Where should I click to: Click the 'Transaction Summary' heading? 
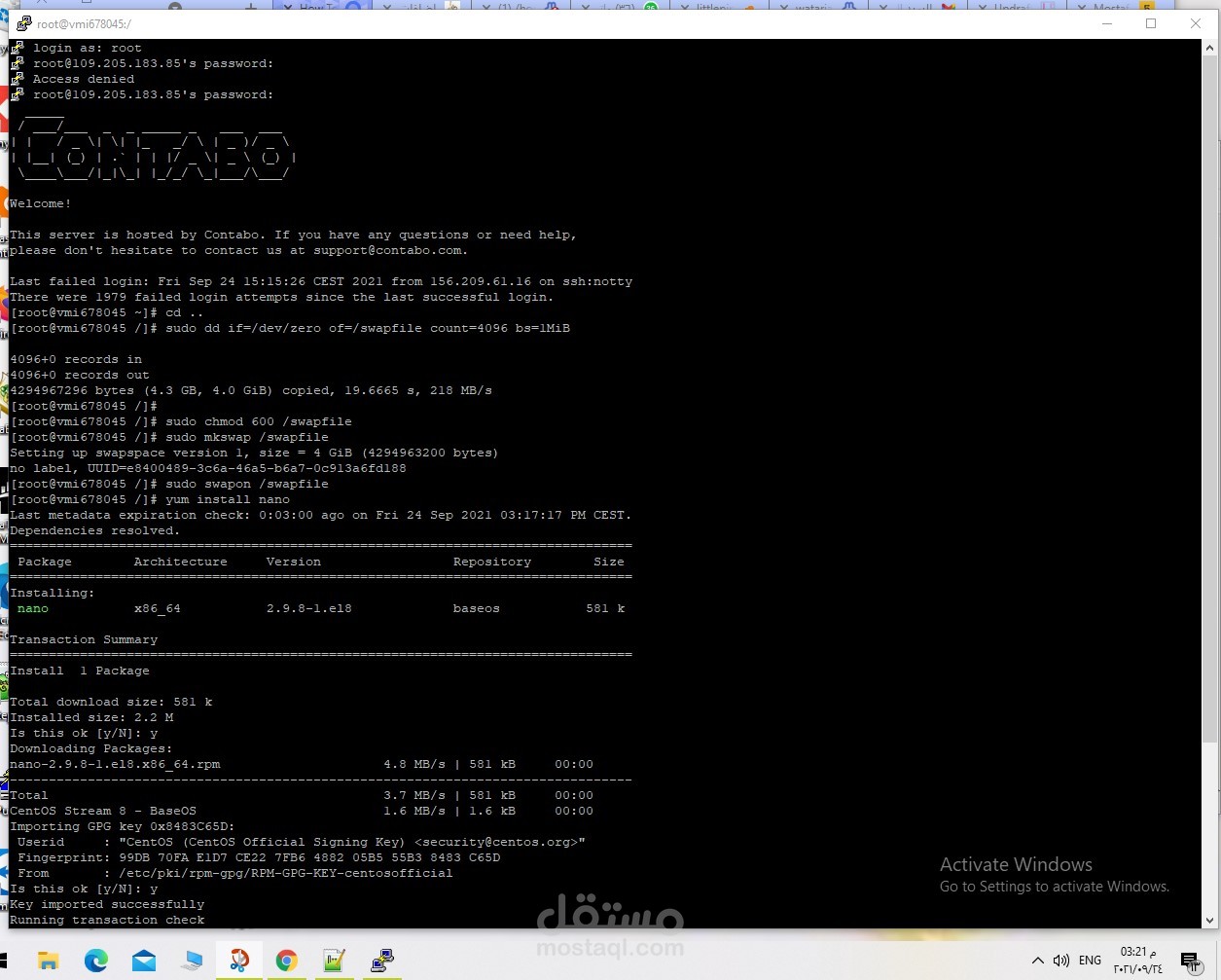click(x=84, y=639)
